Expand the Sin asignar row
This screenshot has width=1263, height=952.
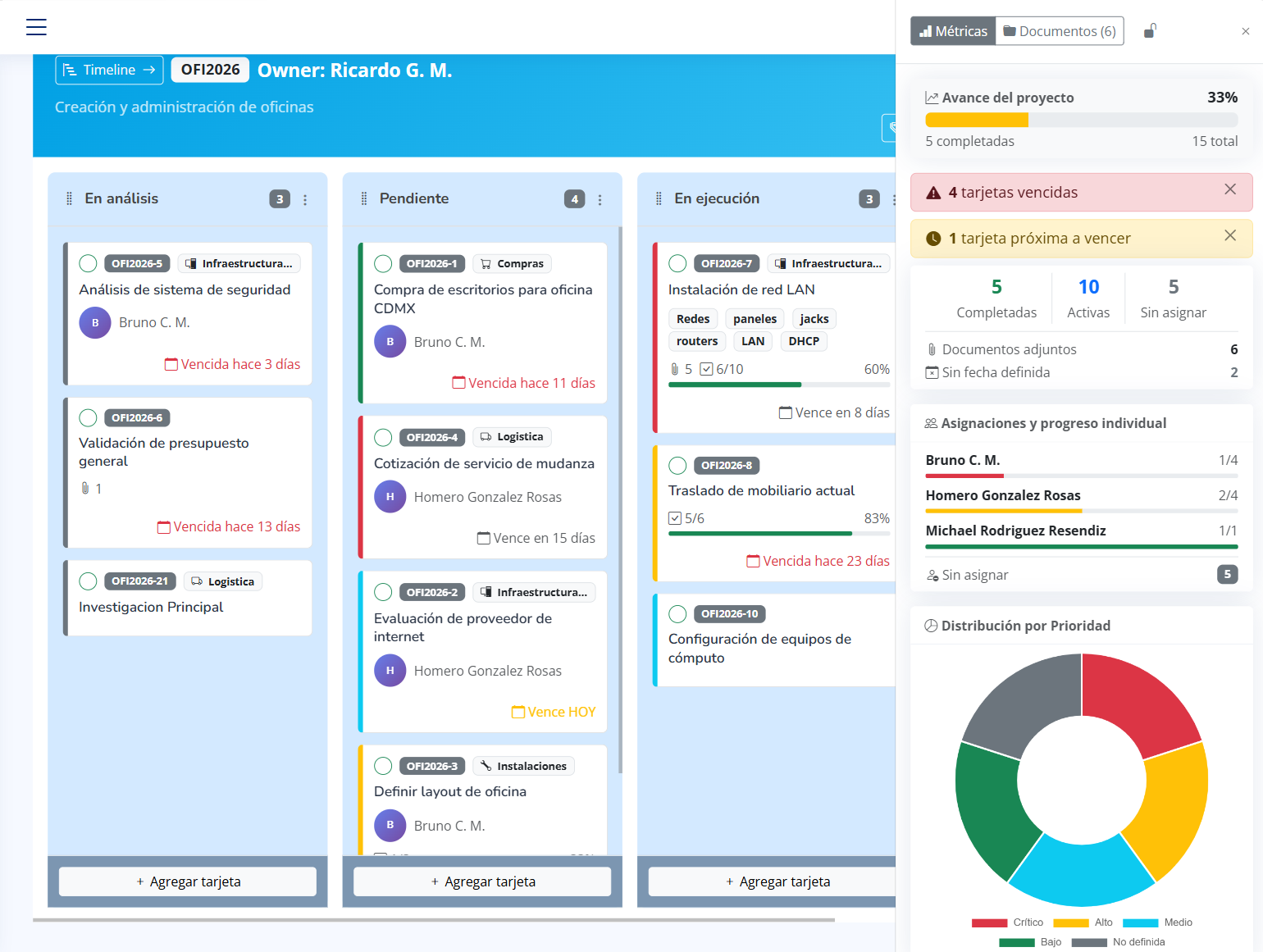1081,575
